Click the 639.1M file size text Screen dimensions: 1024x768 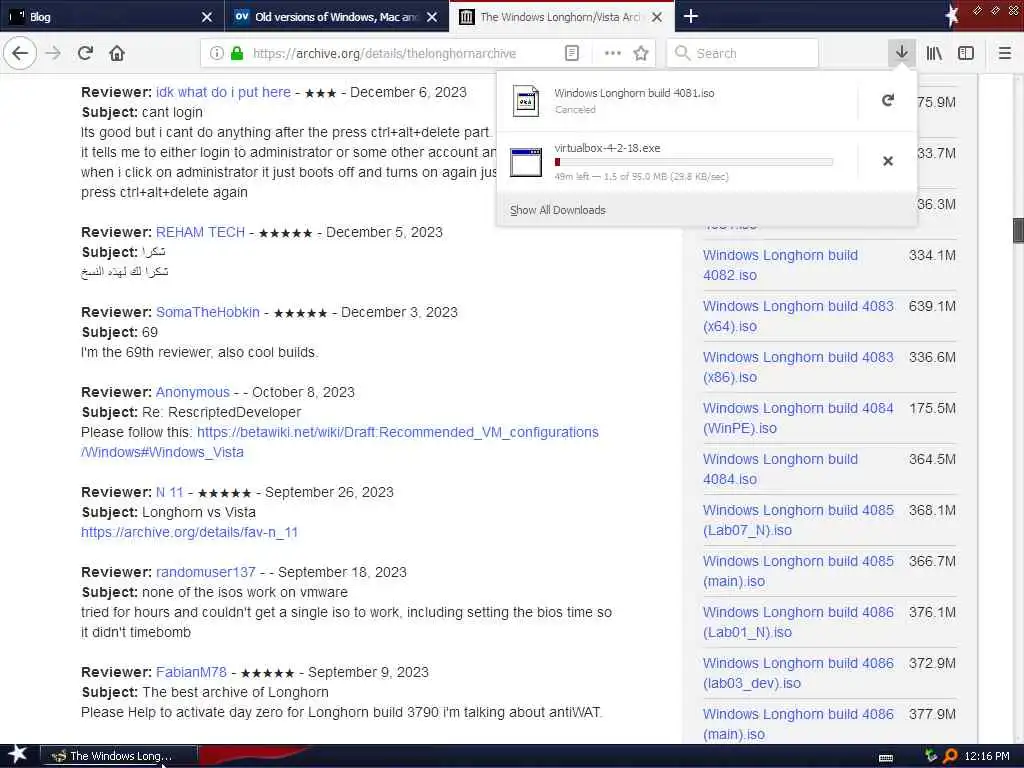coord(932,306)
